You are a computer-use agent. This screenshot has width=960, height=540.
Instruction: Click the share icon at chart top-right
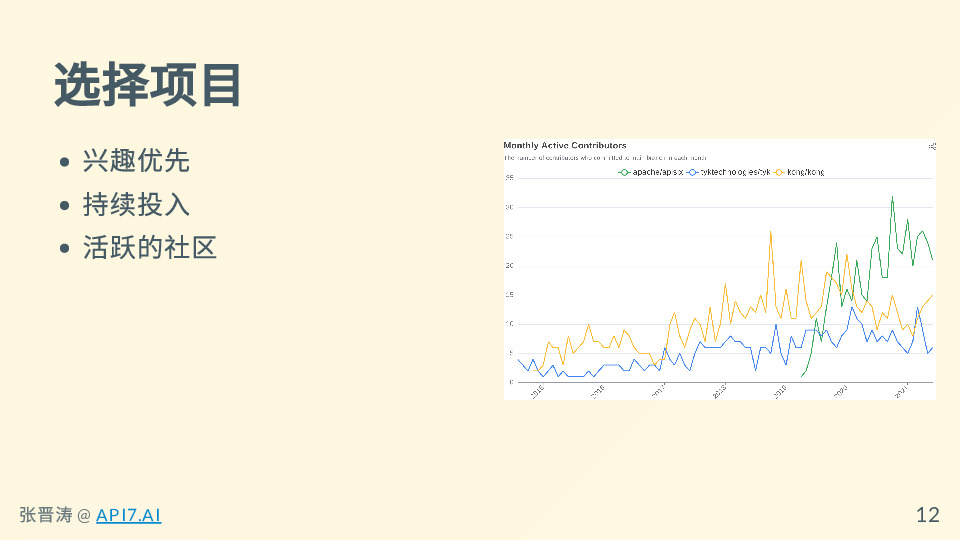(x=932, y=146)
